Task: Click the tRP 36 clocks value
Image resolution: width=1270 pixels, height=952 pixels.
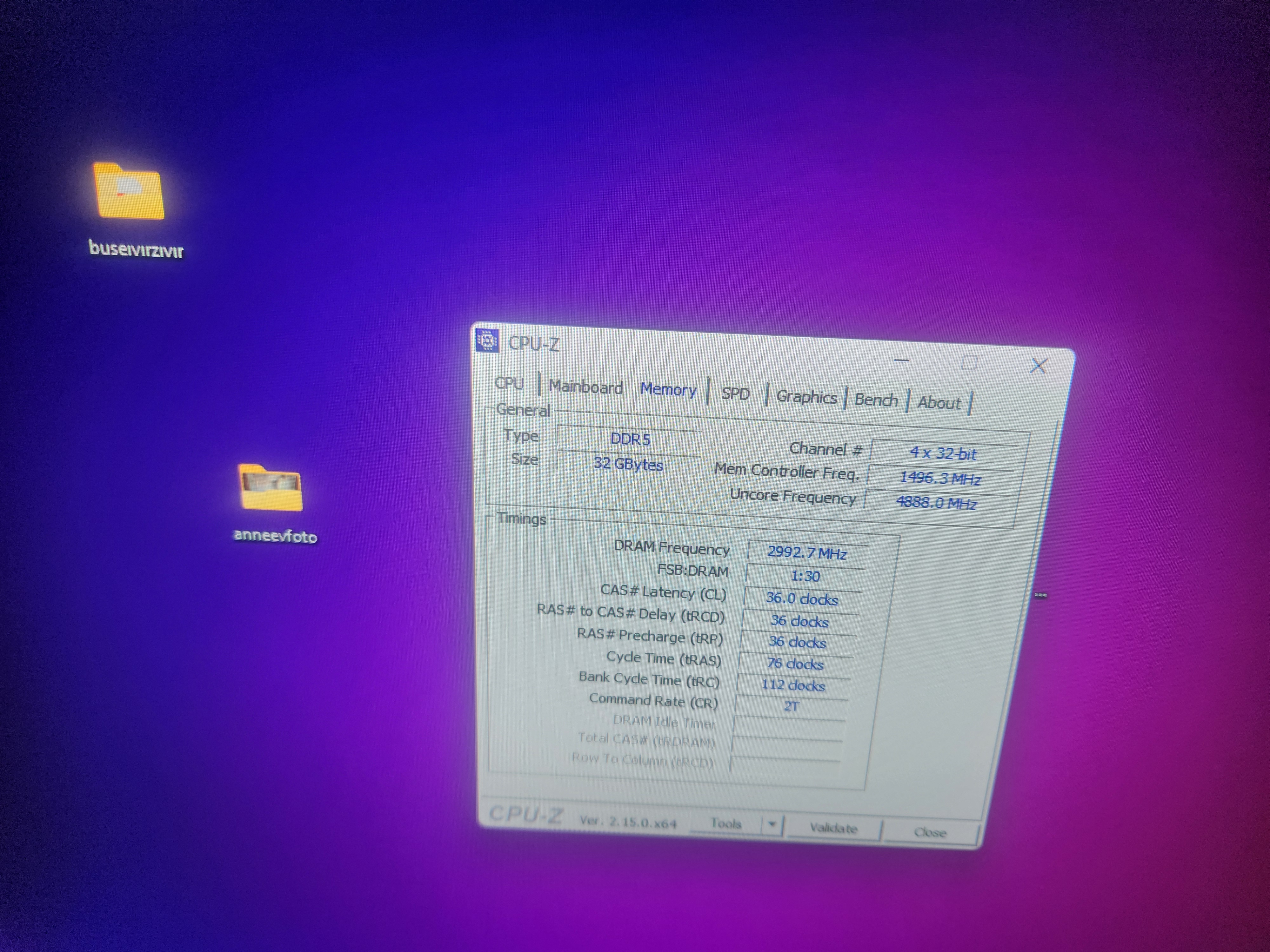Action: click(x=798, y=642)
